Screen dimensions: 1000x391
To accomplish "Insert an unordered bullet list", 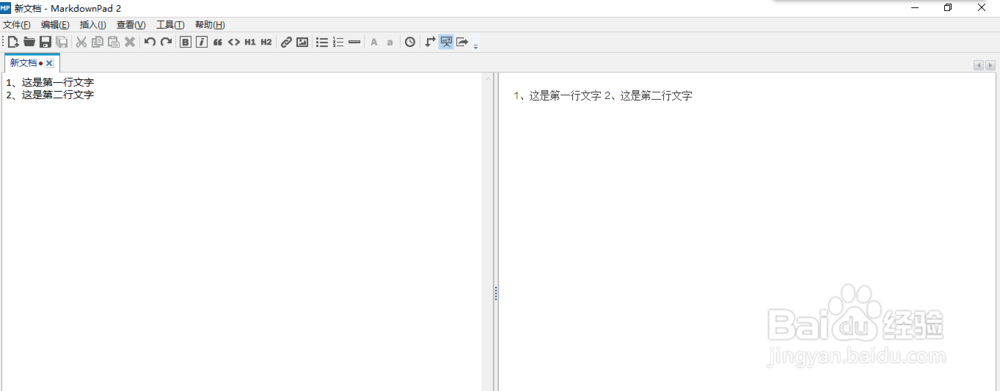I will pos(322,42).
